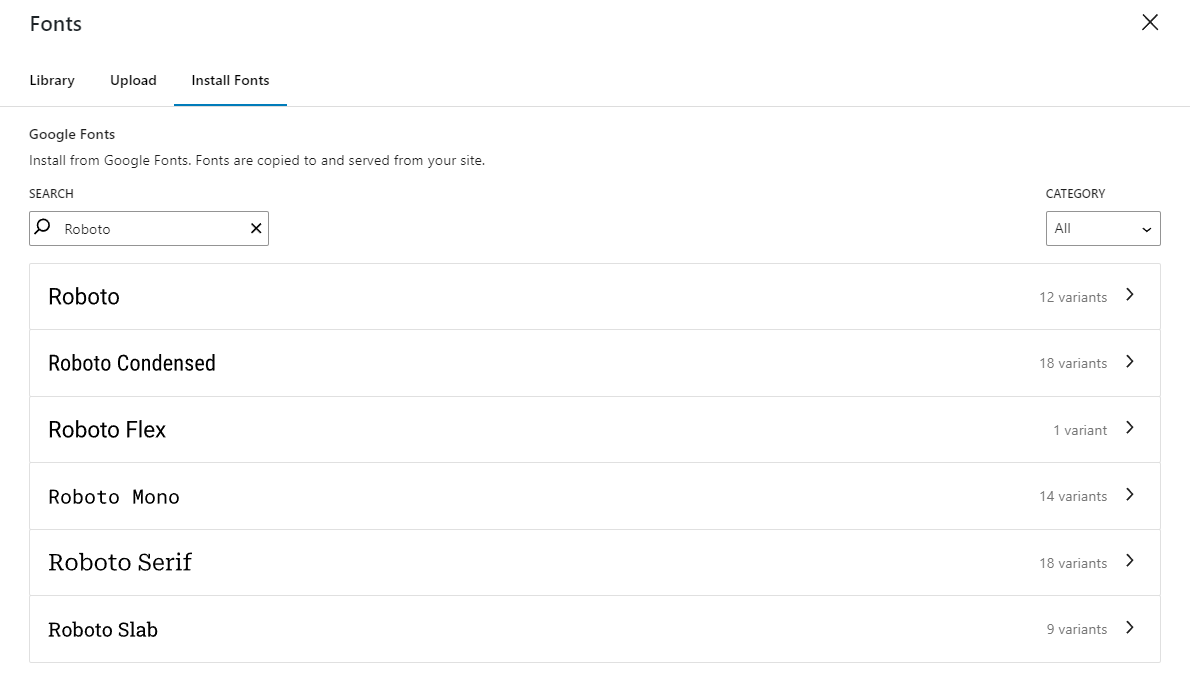
Task: Open the Roboto Serif variants chevron
Action: pos(1130,562)
